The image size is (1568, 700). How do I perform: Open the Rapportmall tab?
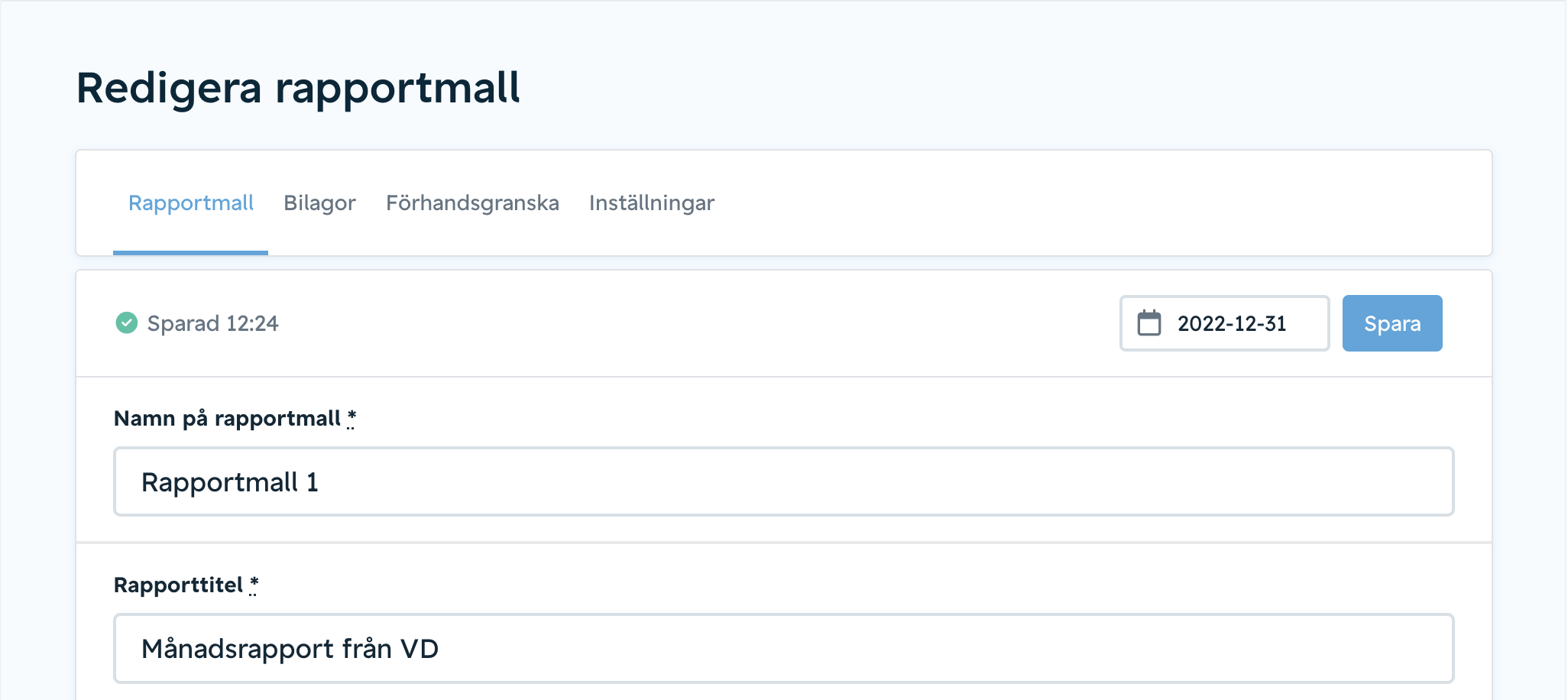190,203
